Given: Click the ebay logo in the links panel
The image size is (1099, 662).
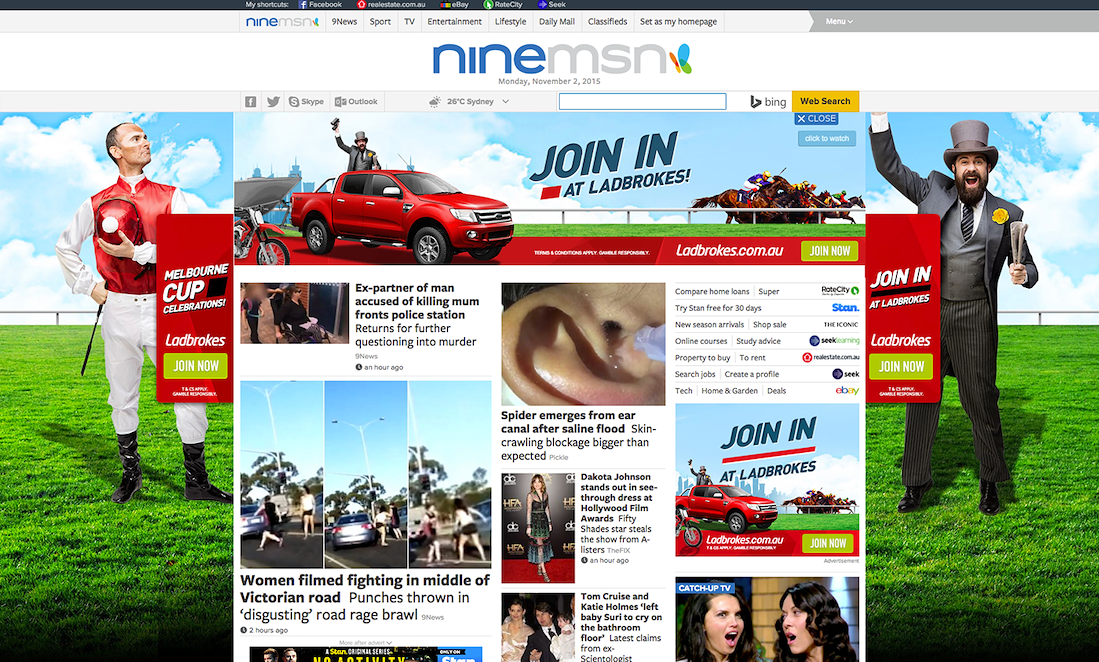Looking at the screenshot, I should [x=847, y=390].
